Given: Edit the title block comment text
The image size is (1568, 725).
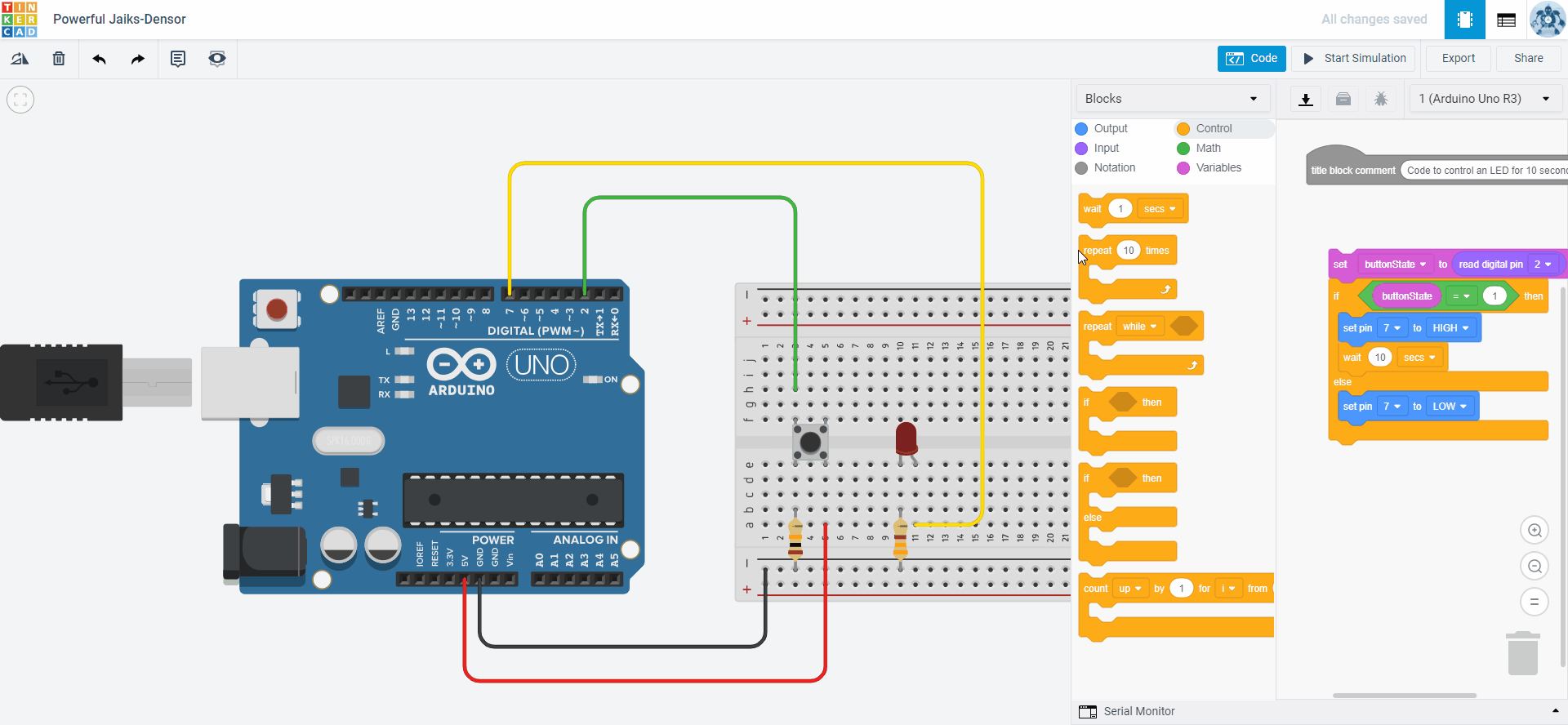Looking at the screenshot, I should 1485,171.
